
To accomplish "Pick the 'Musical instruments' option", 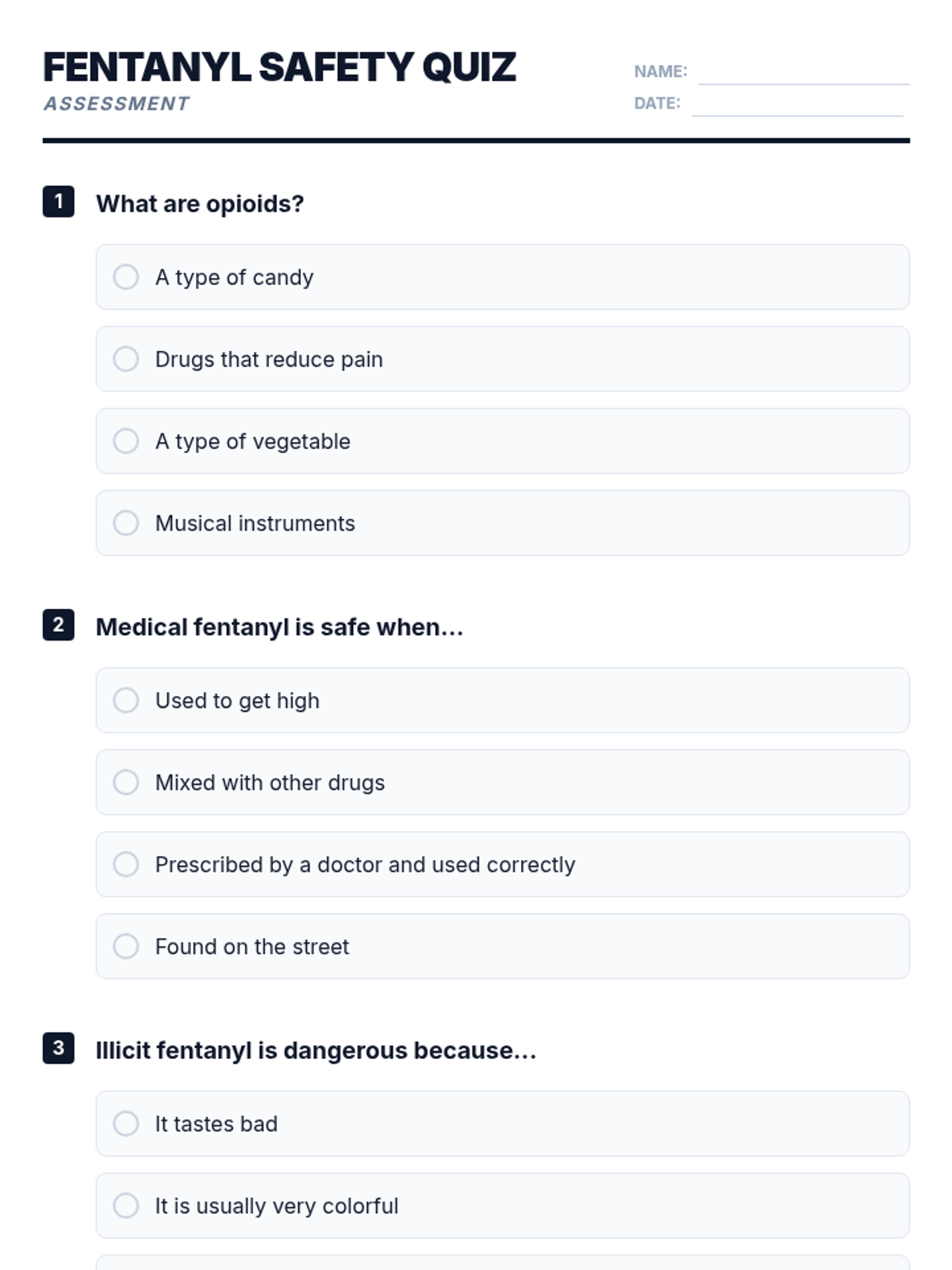I will pos(126,523).
